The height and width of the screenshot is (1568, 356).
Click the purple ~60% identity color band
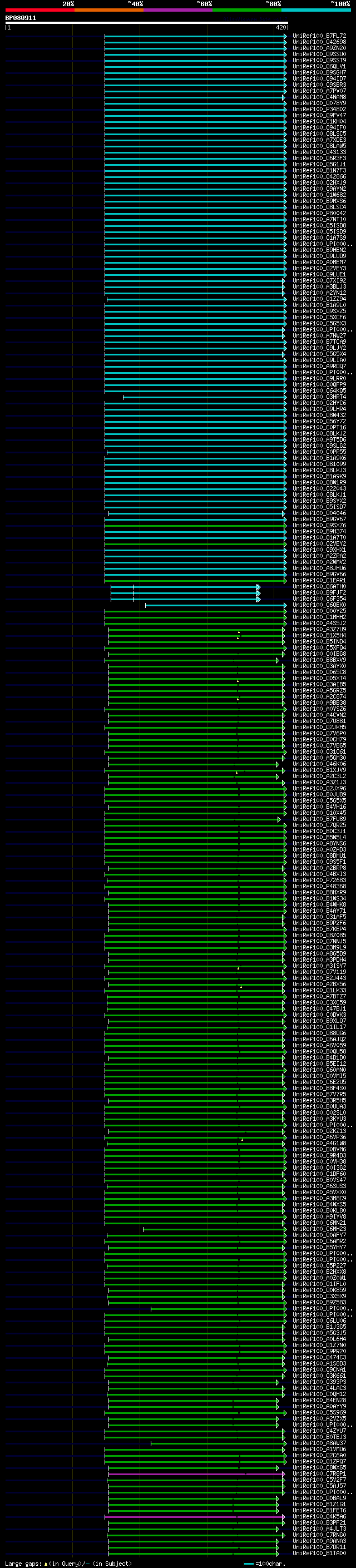(x=179, y=10)
